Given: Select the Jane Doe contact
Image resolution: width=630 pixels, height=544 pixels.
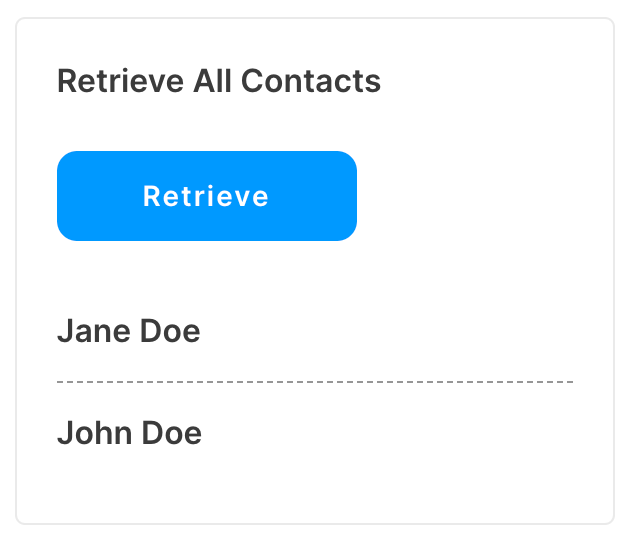Looking at the screenshot, I should (129, 331).
